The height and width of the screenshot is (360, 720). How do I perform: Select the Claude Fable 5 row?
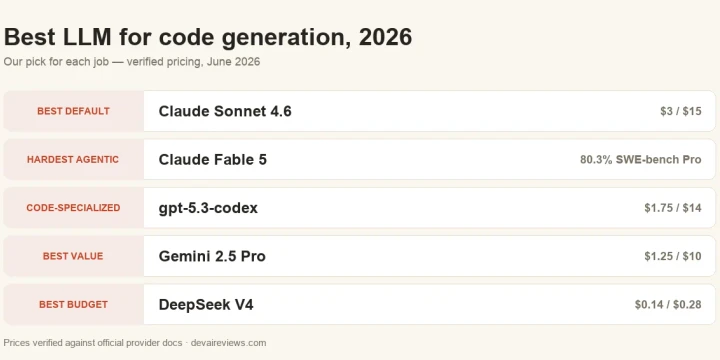tap(360, 159)
